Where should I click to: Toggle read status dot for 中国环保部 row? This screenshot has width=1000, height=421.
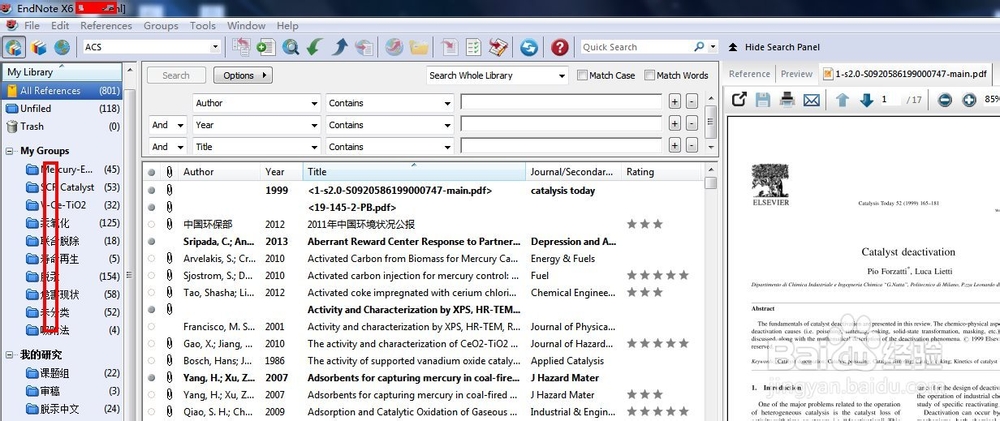(151, 224)
